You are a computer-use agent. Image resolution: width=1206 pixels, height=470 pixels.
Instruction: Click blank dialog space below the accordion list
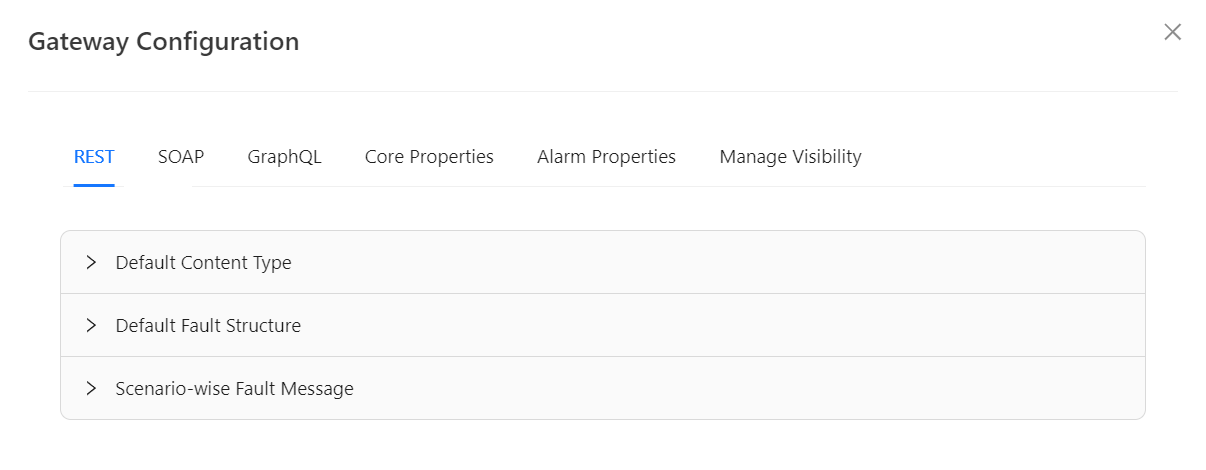[602, 445]
